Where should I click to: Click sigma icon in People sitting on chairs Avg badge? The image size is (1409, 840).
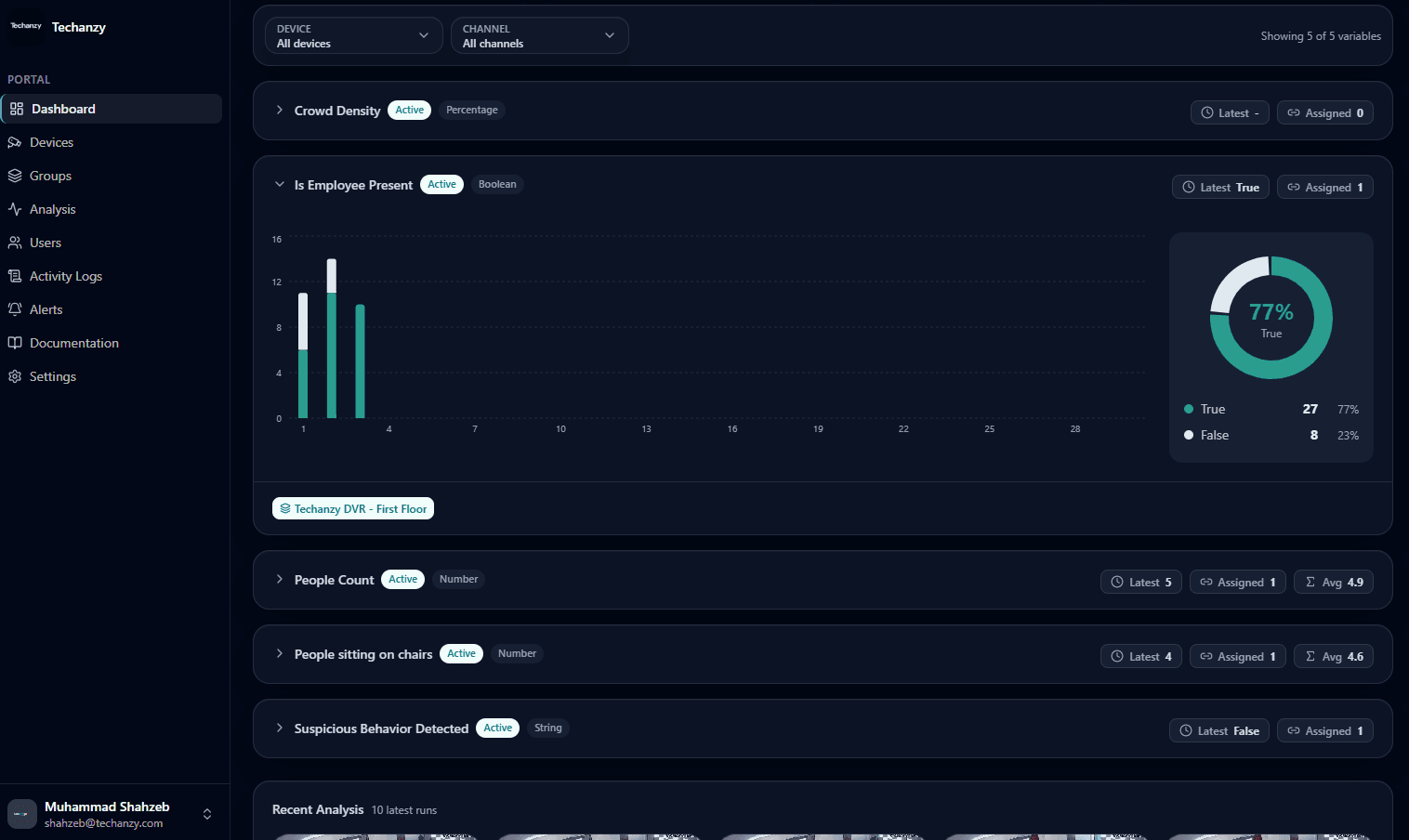(1310, 656)
